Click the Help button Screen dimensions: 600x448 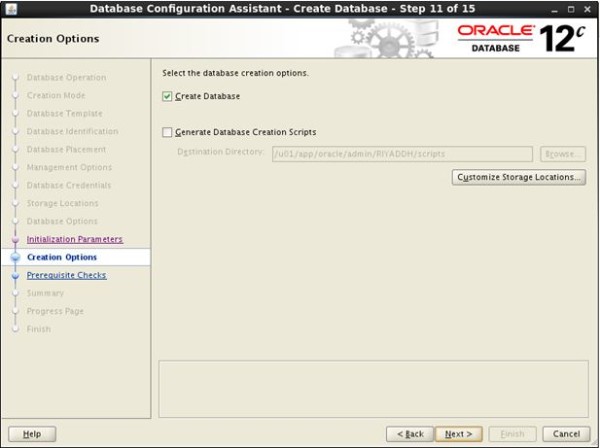click(32, 434)
